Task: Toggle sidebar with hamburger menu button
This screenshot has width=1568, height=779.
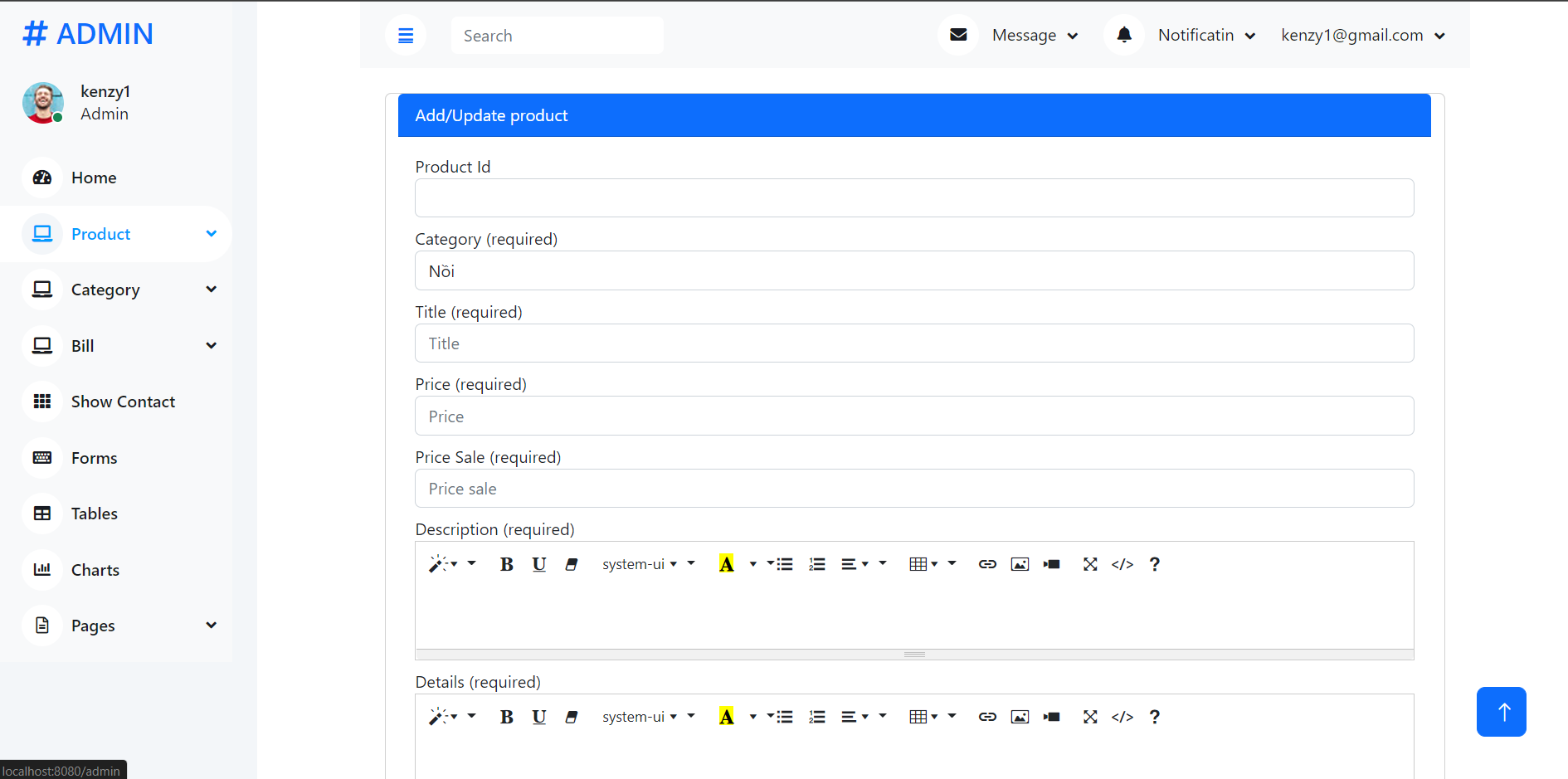Action: (406, 36)
